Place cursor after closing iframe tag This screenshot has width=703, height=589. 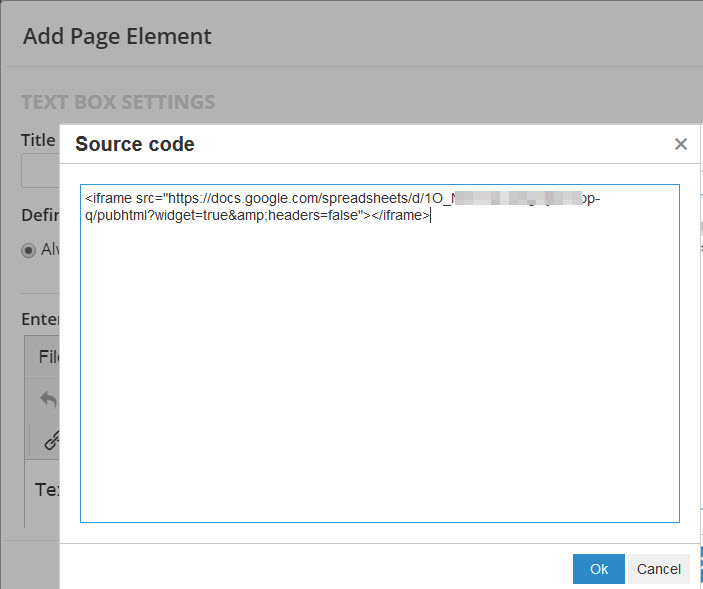coord(430,215)
